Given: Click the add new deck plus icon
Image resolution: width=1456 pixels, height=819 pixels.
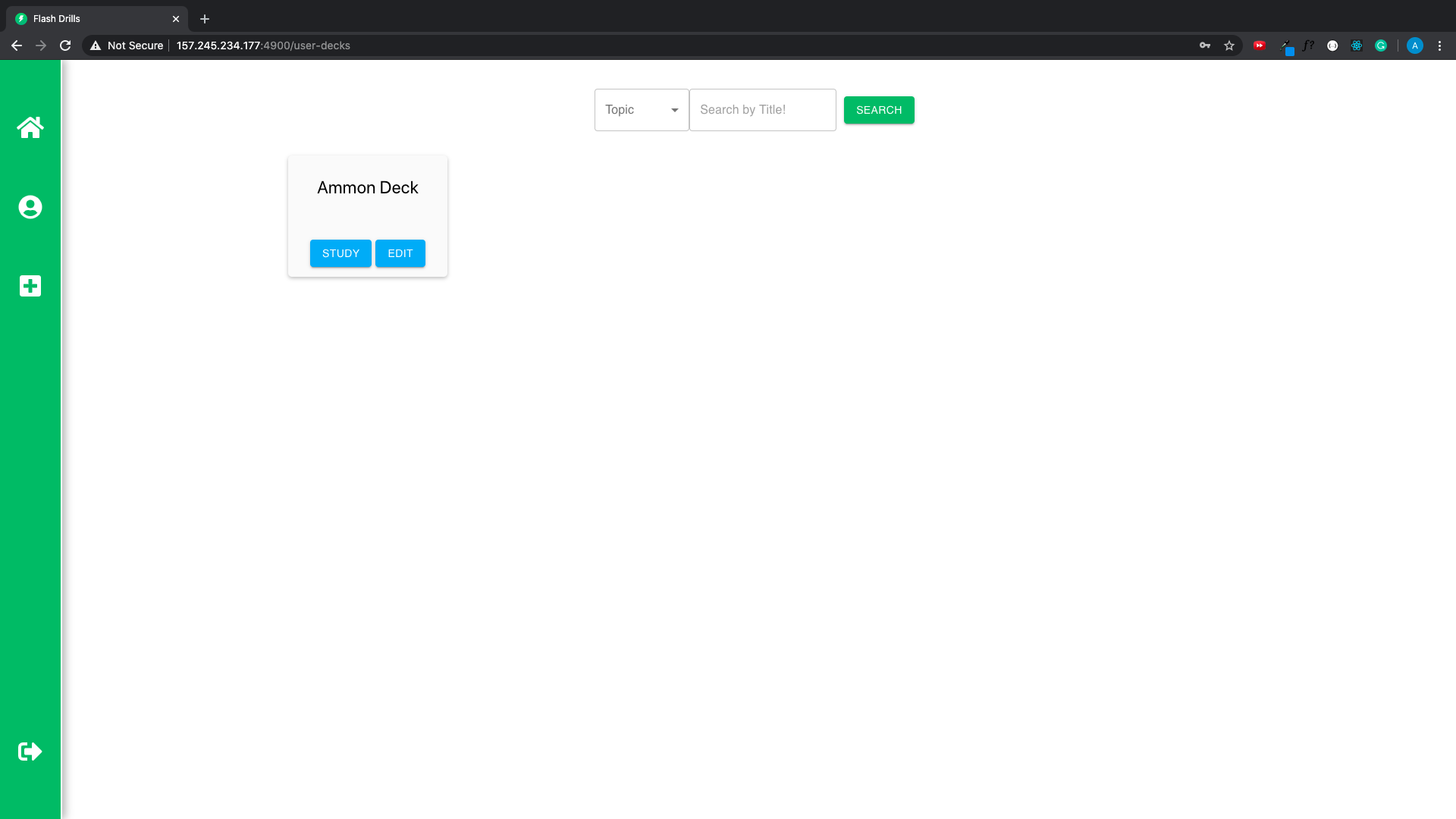Looking at the screenshot, I should [30, 286].
